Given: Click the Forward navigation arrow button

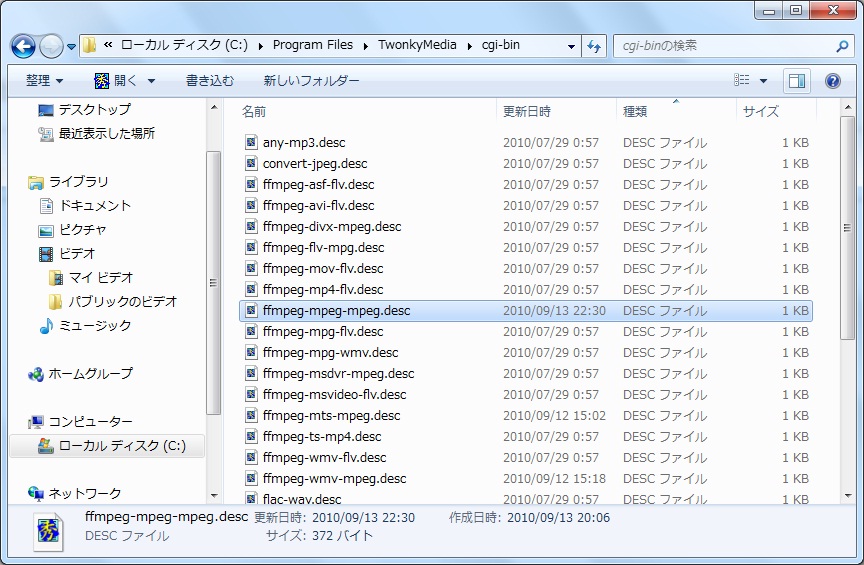Looking at the screenshot, I should click(x=51, y=47).
